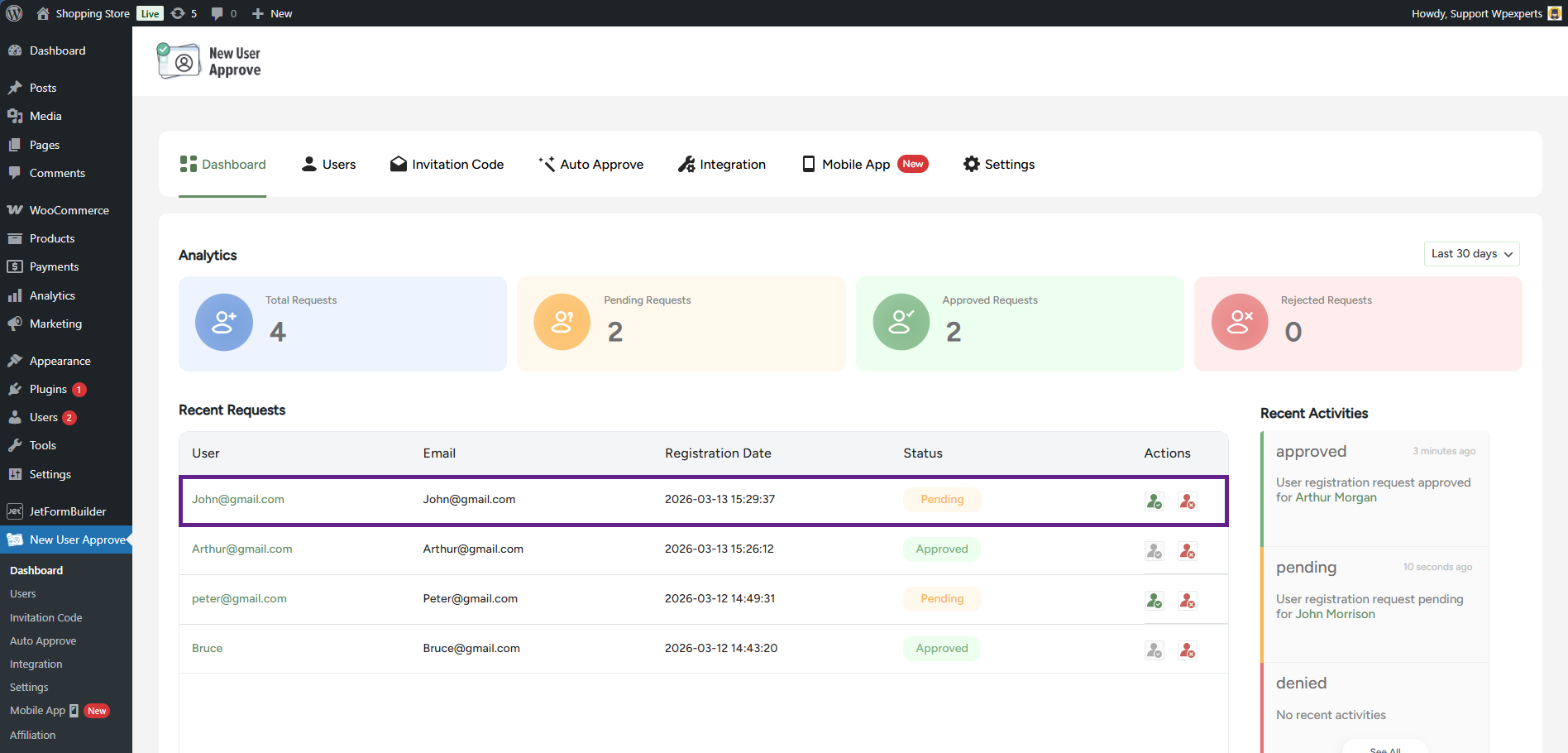Approve John@gmail.com with green user icon

(1154, 501)
